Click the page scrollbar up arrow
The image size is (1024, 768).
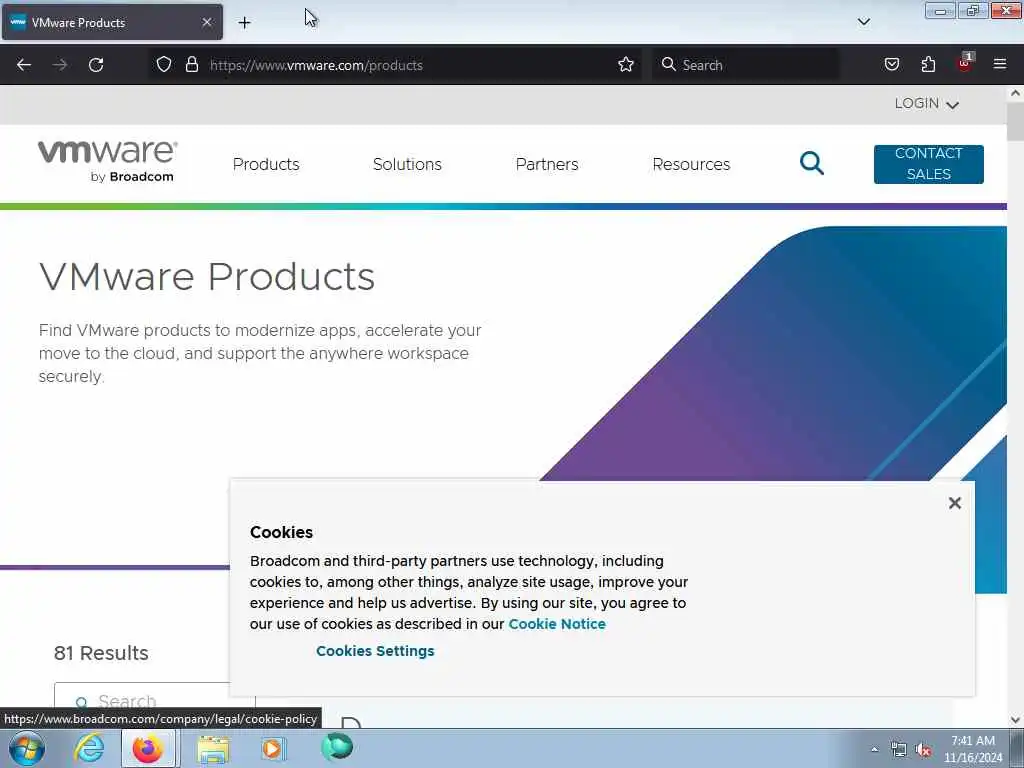tap(1015, 93)
